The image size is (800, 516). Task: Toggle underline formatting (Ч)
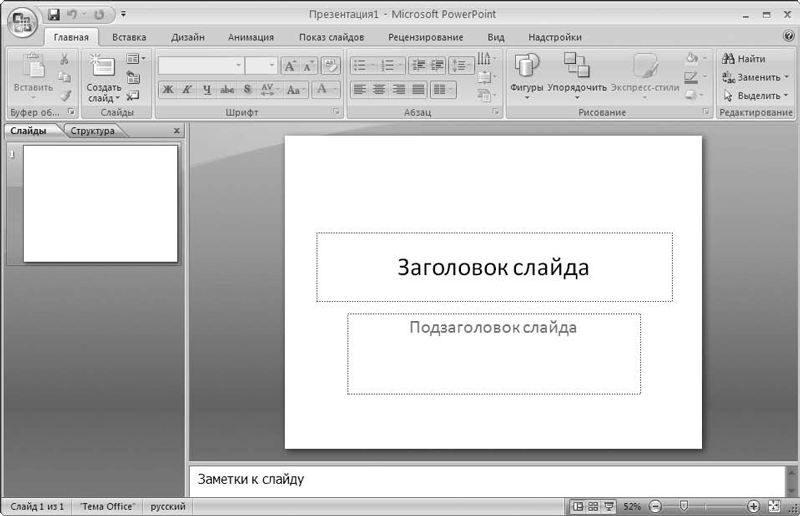click(x=207, y=89)
